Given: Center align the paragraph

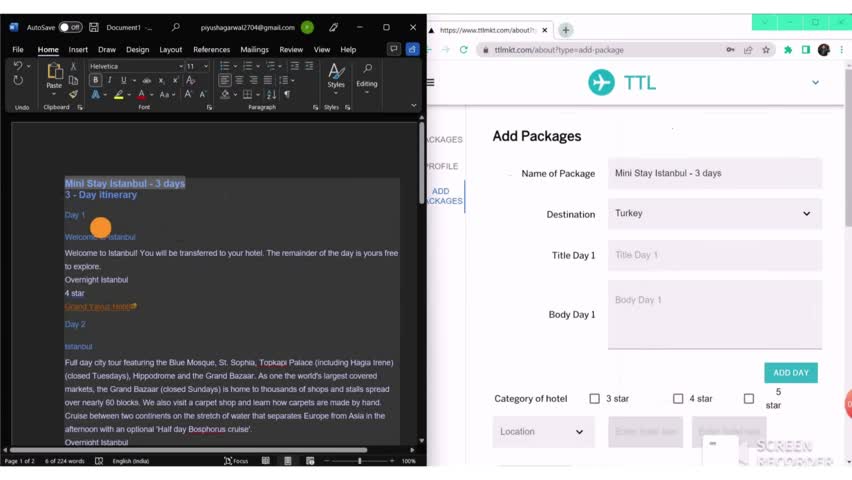Looking at the screenshot, I should tap(239, 80).
